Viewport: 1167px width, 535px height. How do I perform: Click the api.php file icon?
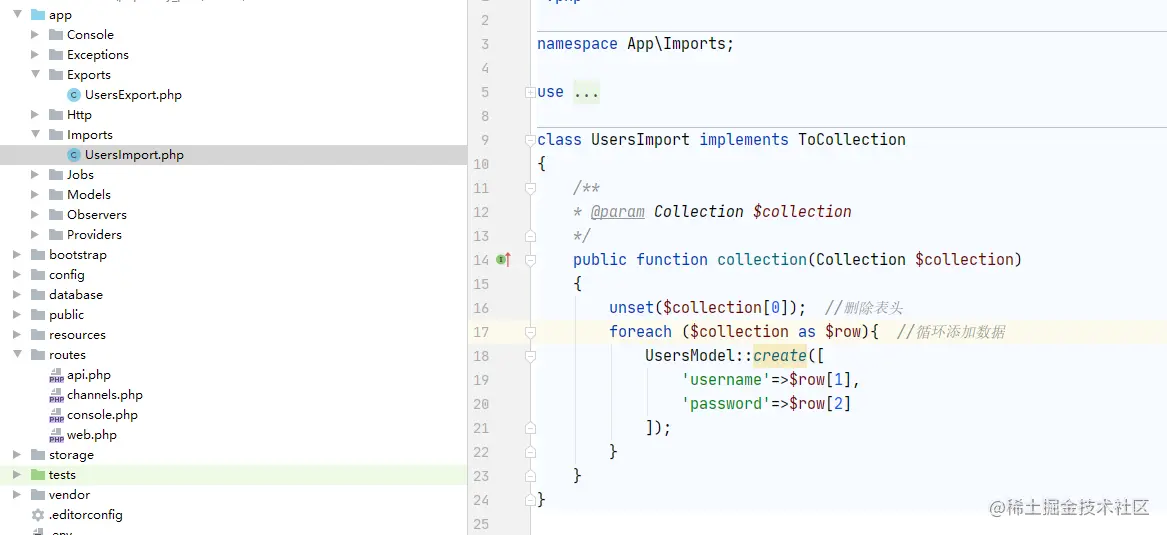57,376
